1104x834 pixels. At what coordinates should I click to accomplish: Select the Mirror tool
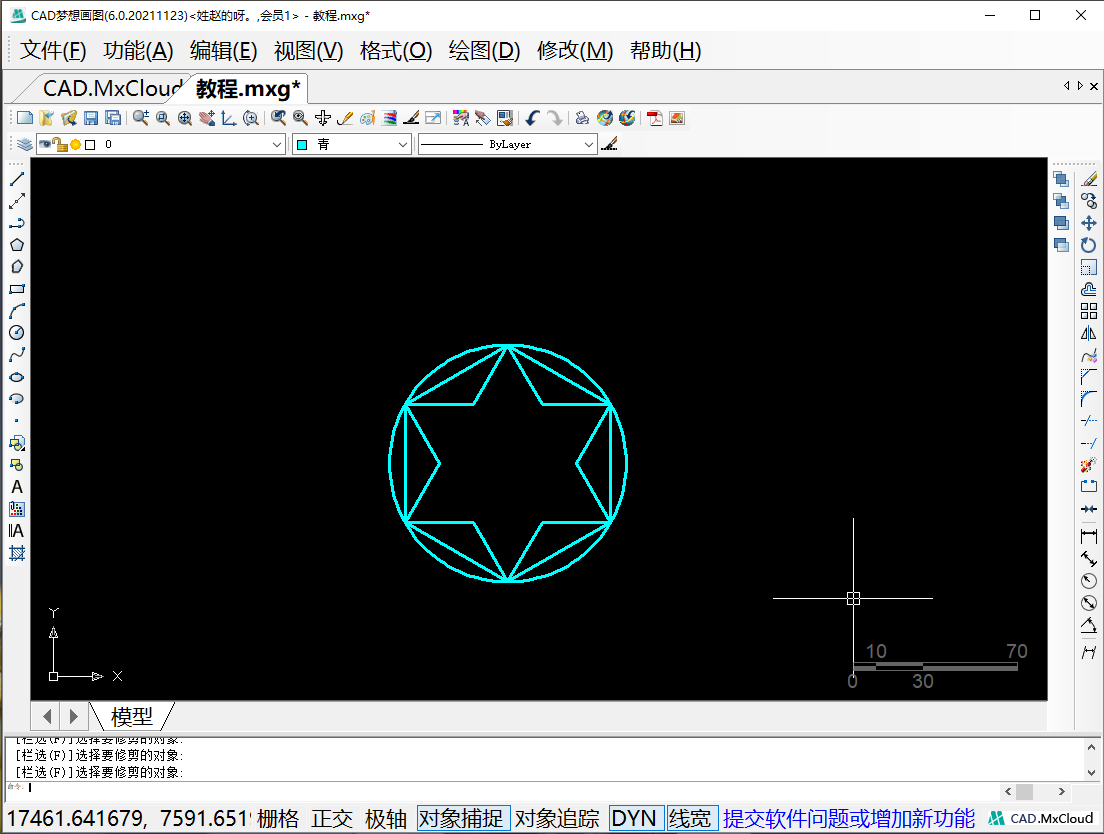(1089, 333)
